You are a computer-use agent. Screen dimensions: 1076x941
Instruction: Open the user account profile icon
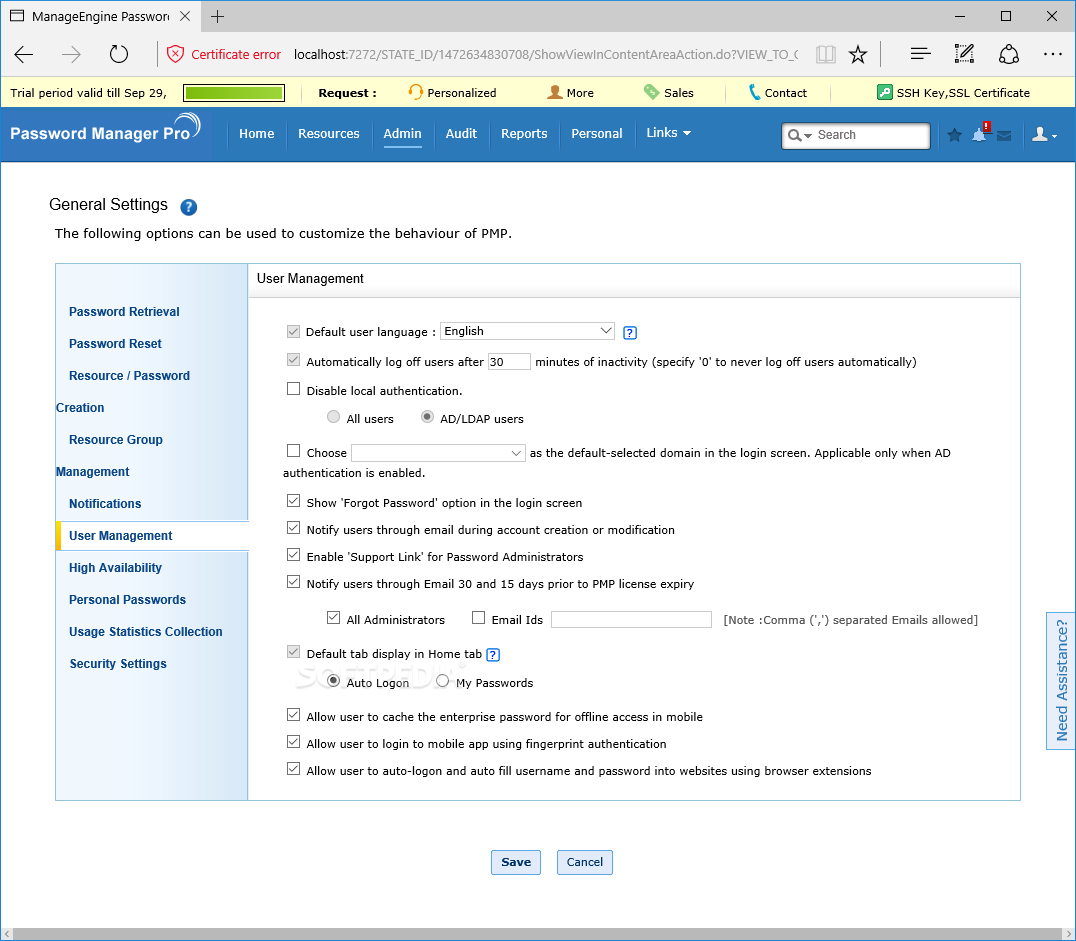coord(1044,135)
